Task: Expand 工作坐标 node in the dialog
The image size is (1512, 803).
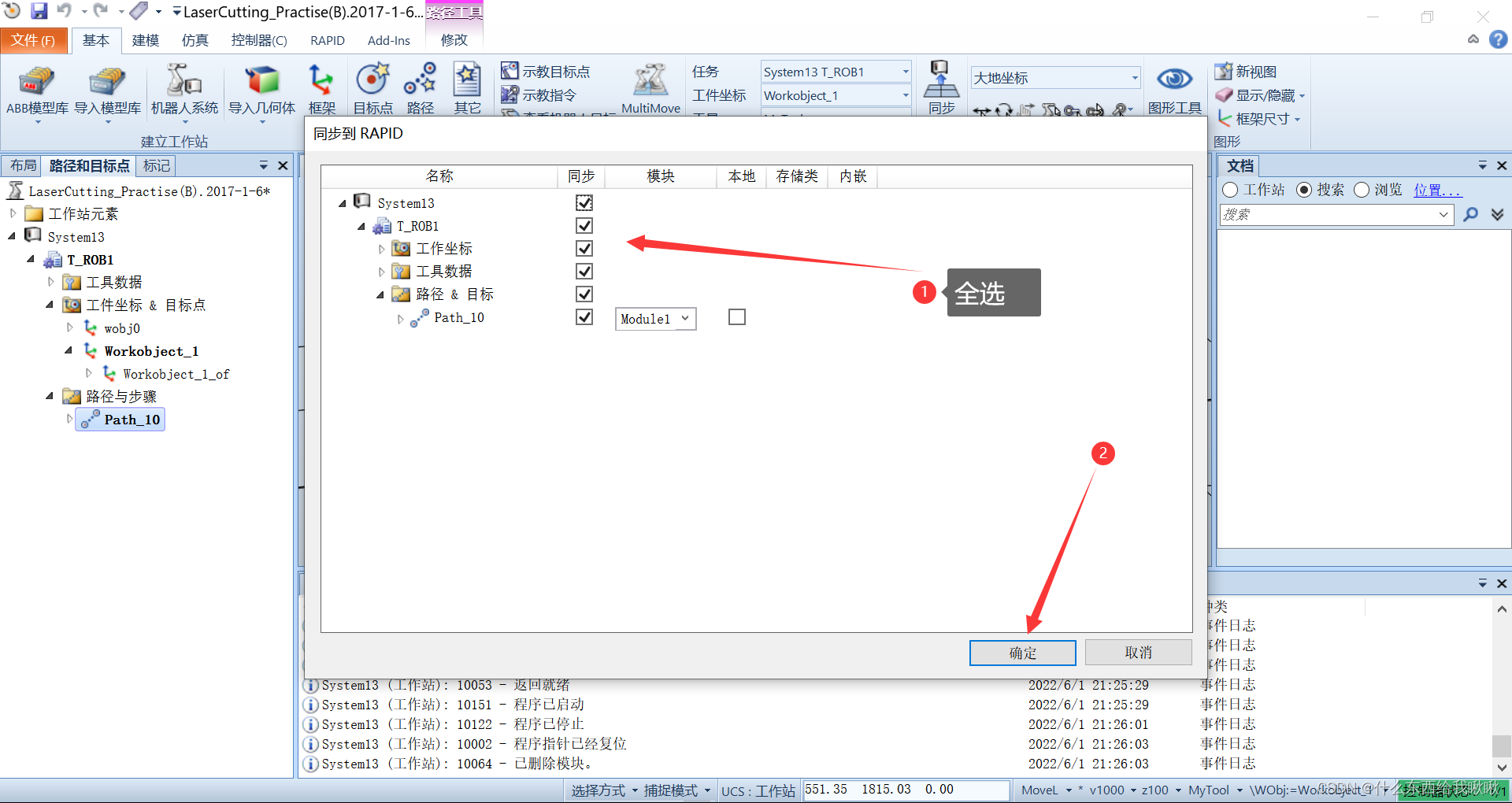Action: tap(382, 249)
